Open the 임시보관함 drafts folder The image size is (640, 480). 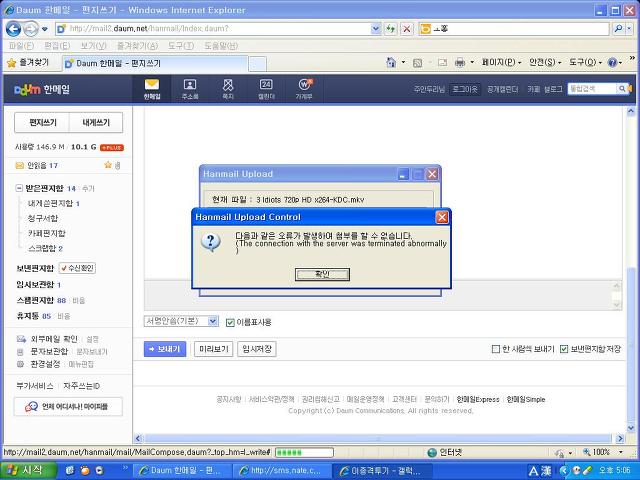point(35,284)
